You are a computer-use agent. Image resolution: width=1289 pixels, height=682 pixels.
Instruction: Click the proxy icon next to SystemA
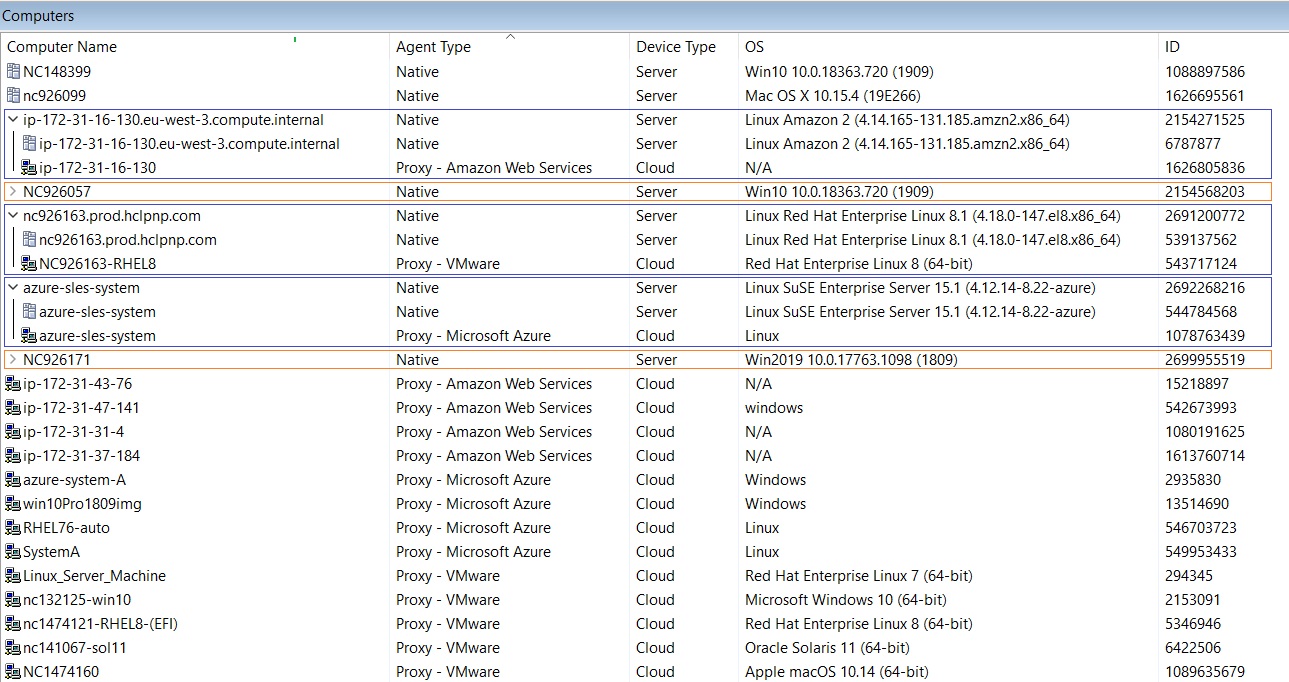(x=13, y=552)
